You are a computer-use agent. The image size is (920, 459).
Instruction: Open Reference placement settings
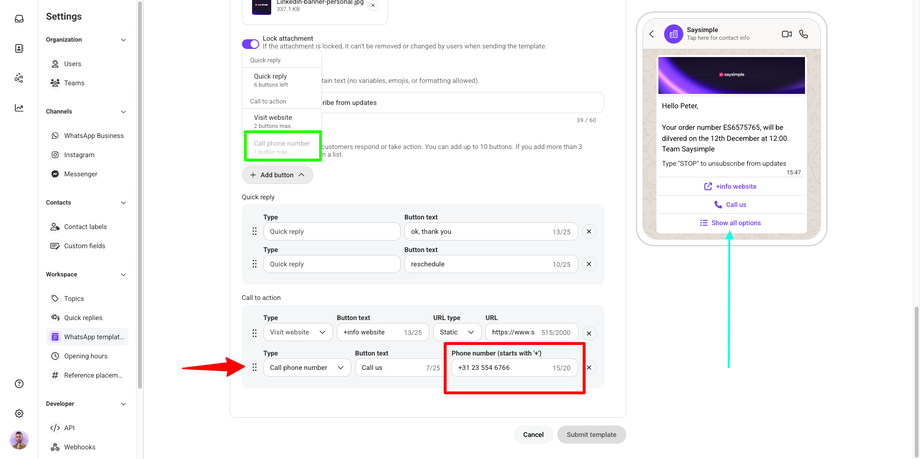click(x=87, y=375)
